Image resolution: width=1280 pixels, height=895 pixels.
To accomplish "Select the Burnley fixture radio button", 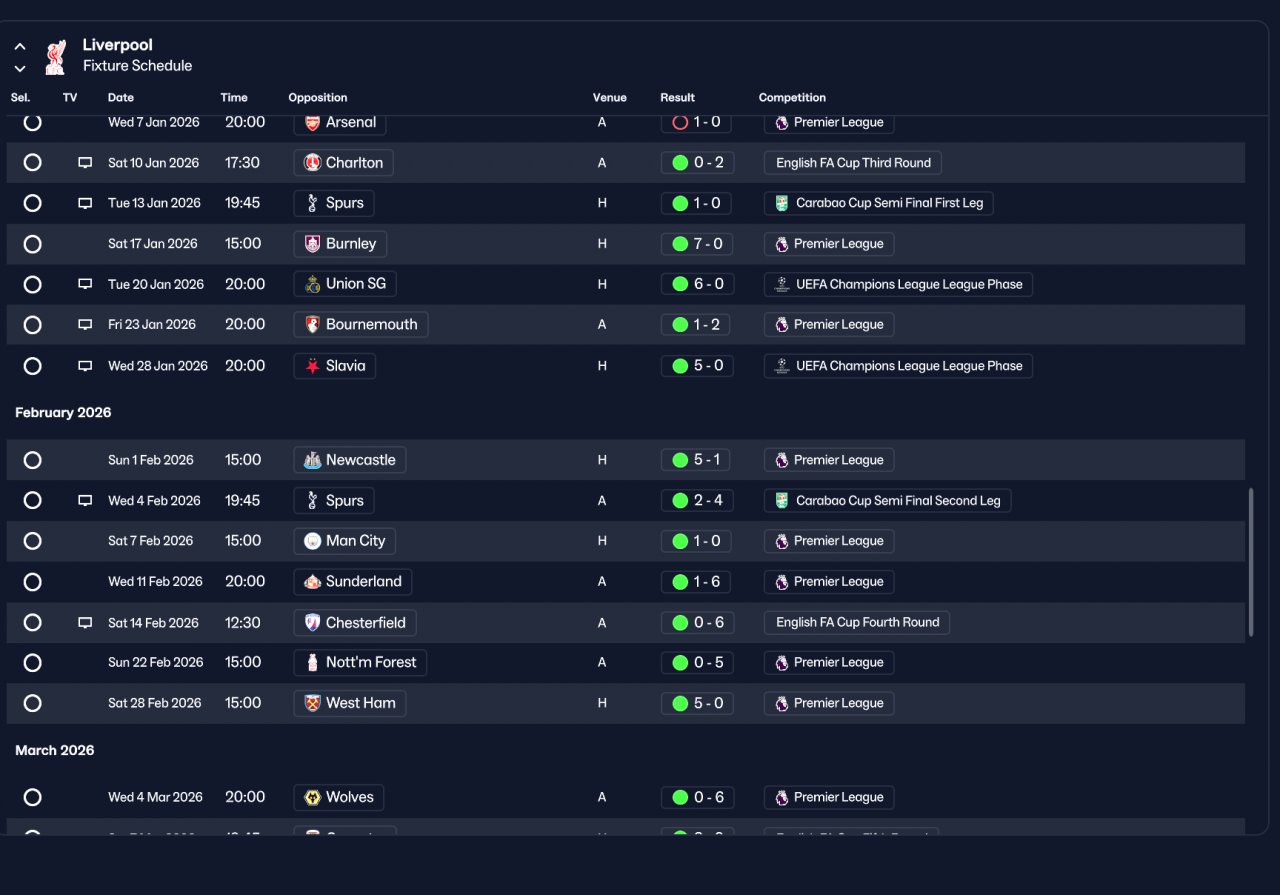I will point(32,244).
